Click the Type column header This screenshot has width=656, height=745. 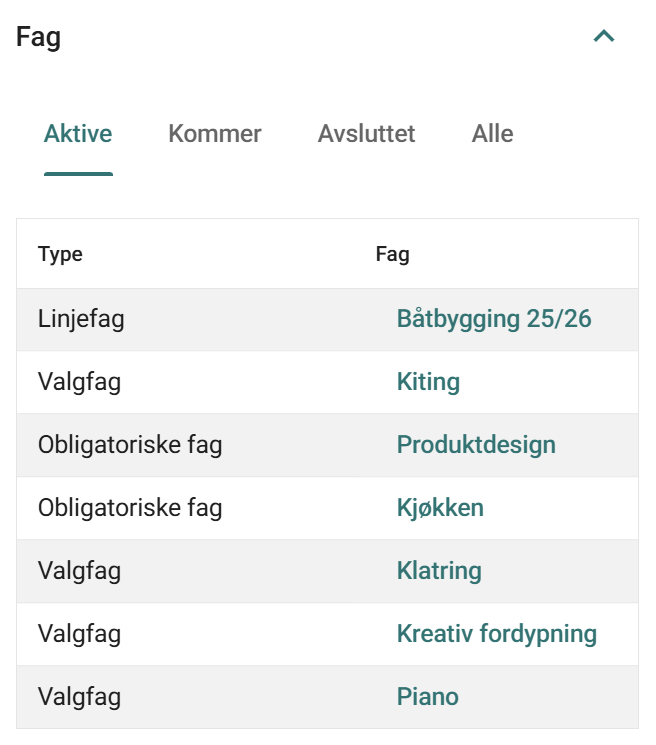click(x=60, y=255)
